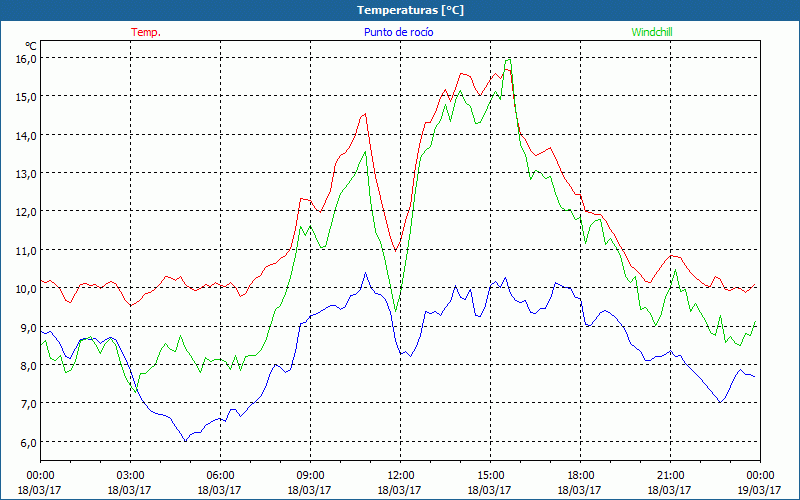Click the 9,0 y-axis value

click(x=29, y=327)
